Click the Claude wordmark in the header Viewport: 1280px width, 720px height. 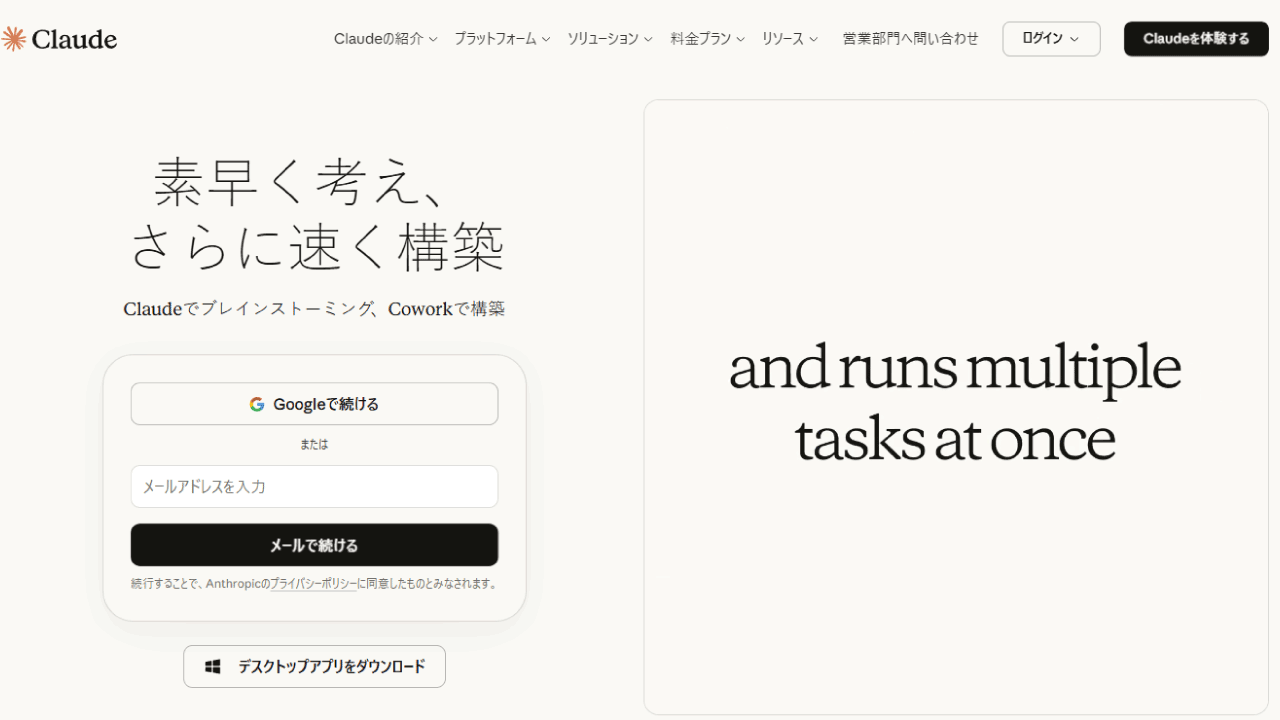point(74,39)
